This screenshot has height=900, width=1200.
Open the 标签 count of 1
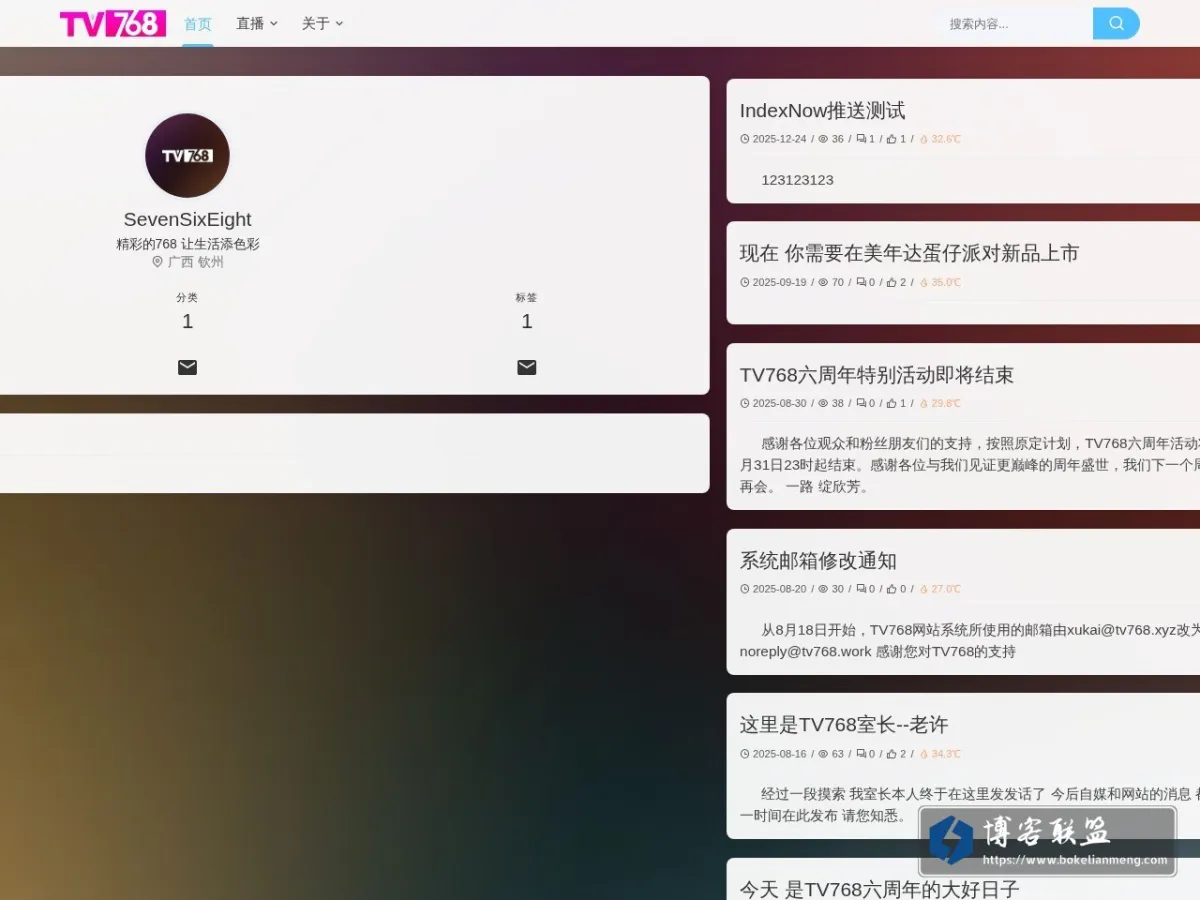point(527,321)
